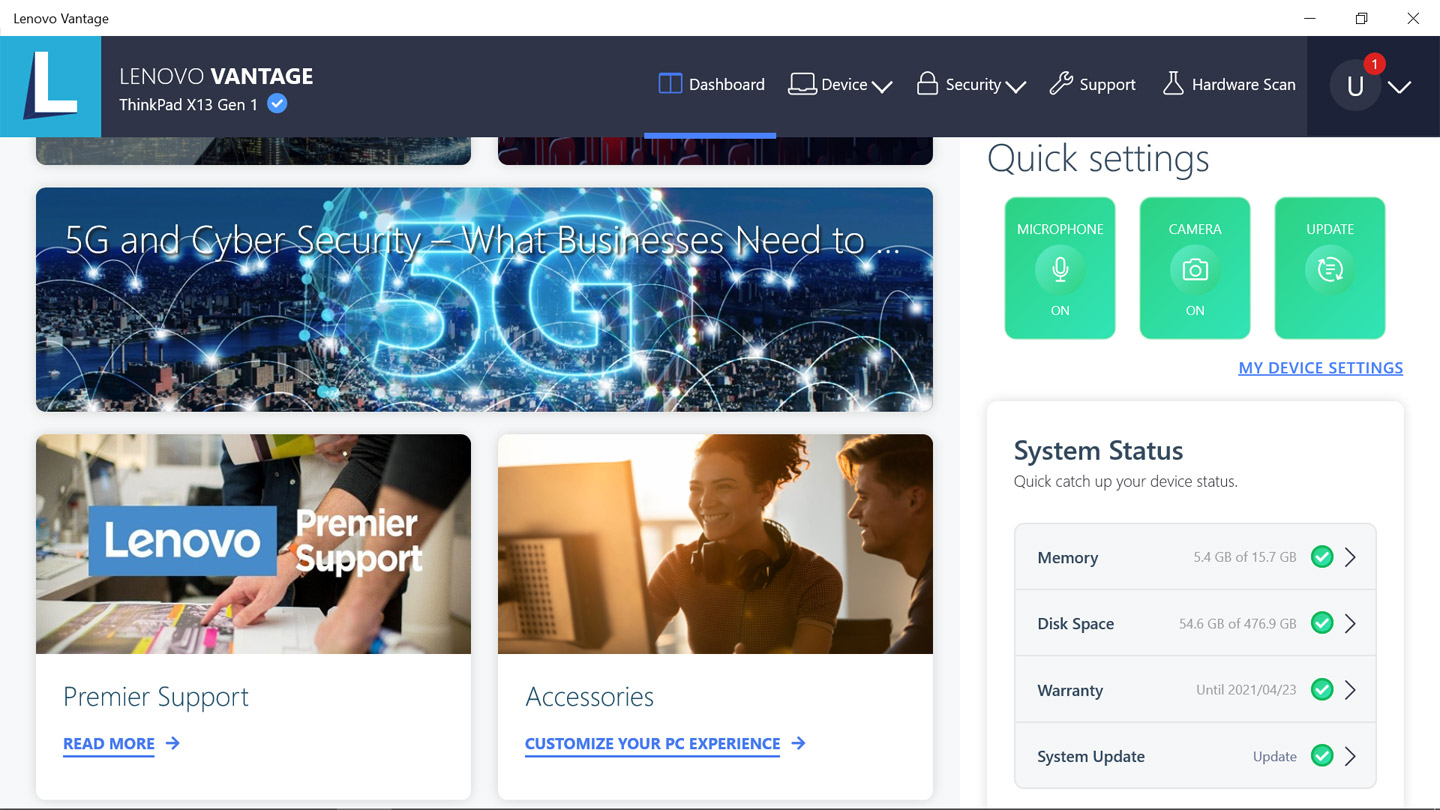Go to the Dashboard tab
This screenshot has width=1440, height=810.
coord(711,85)
